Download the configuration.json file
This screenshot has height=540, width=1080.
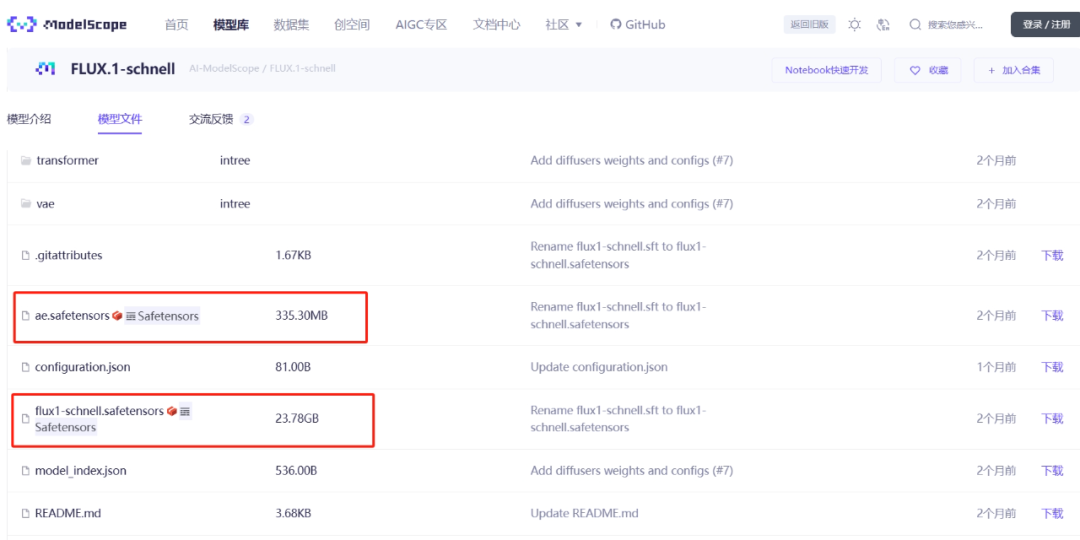click(x=1052, y=368)
